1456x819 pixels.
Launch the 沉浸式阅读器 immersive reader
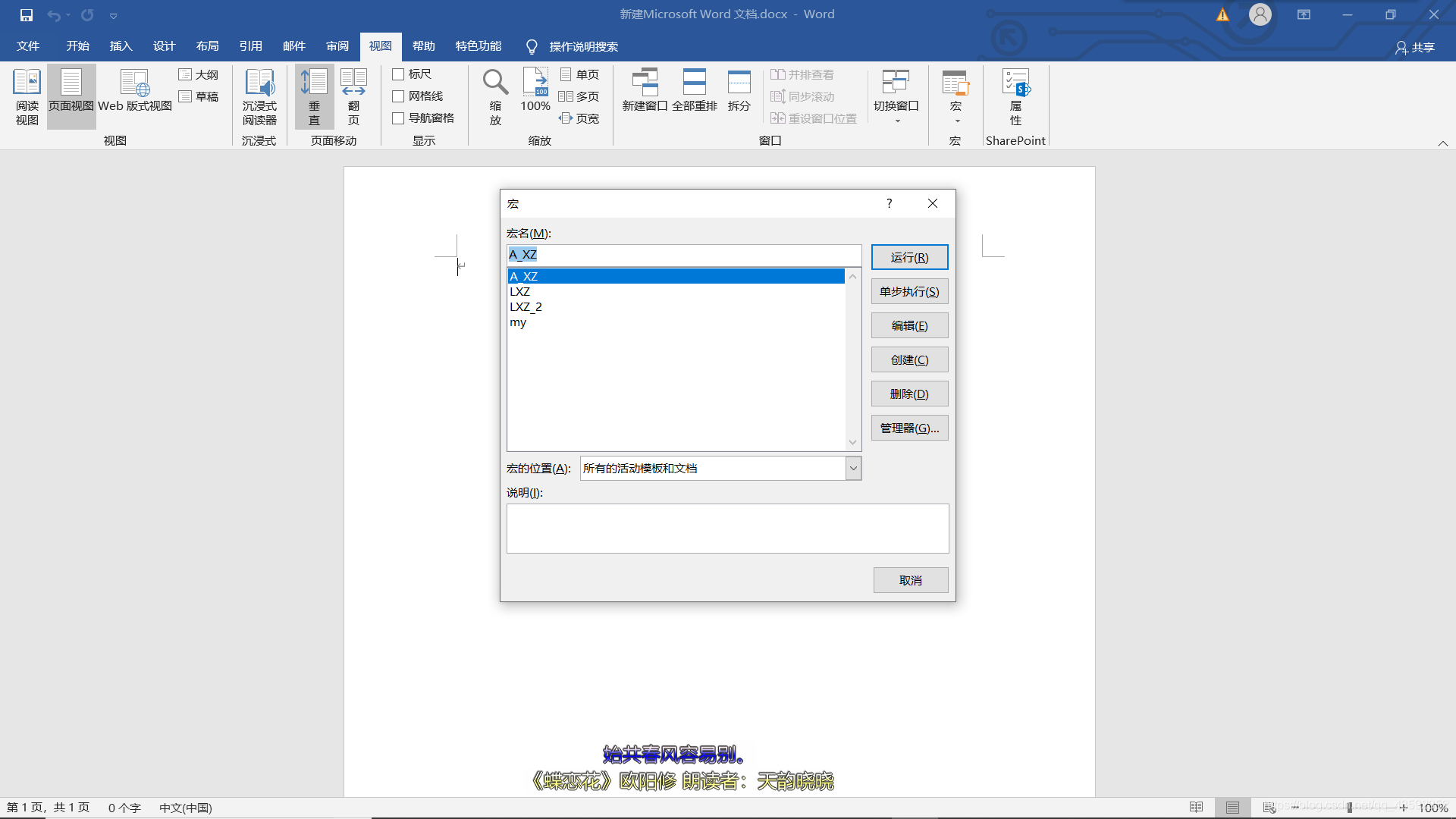(x=259, y=96)
